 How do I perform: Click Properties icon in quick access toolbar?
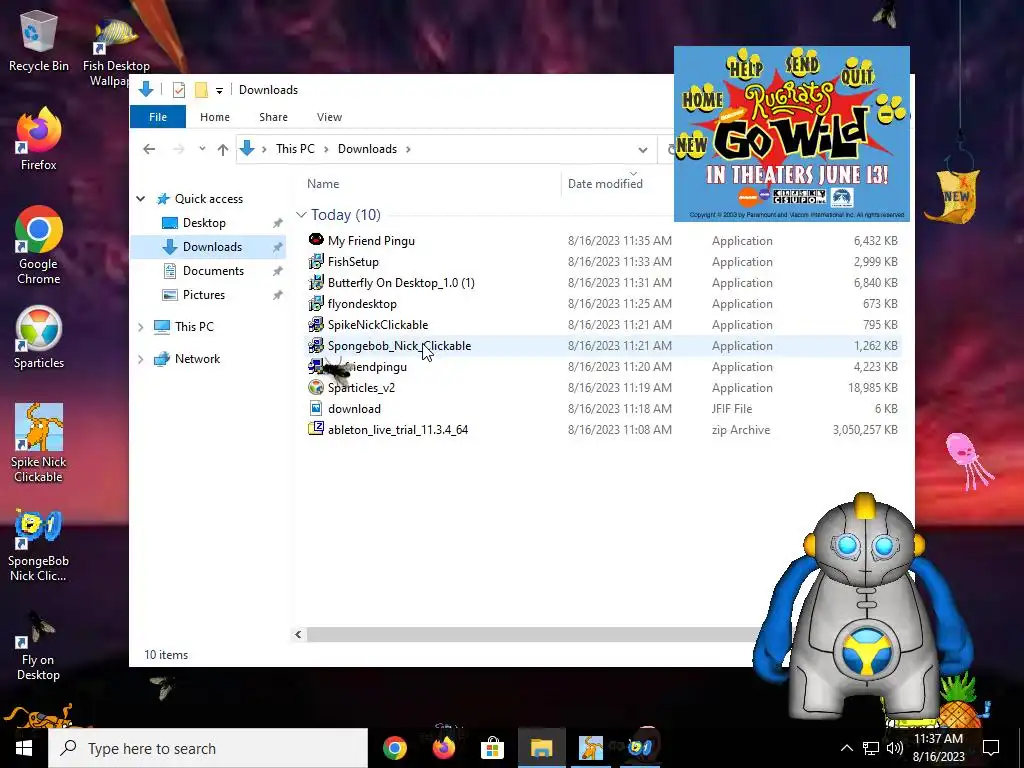click(178, 89)
